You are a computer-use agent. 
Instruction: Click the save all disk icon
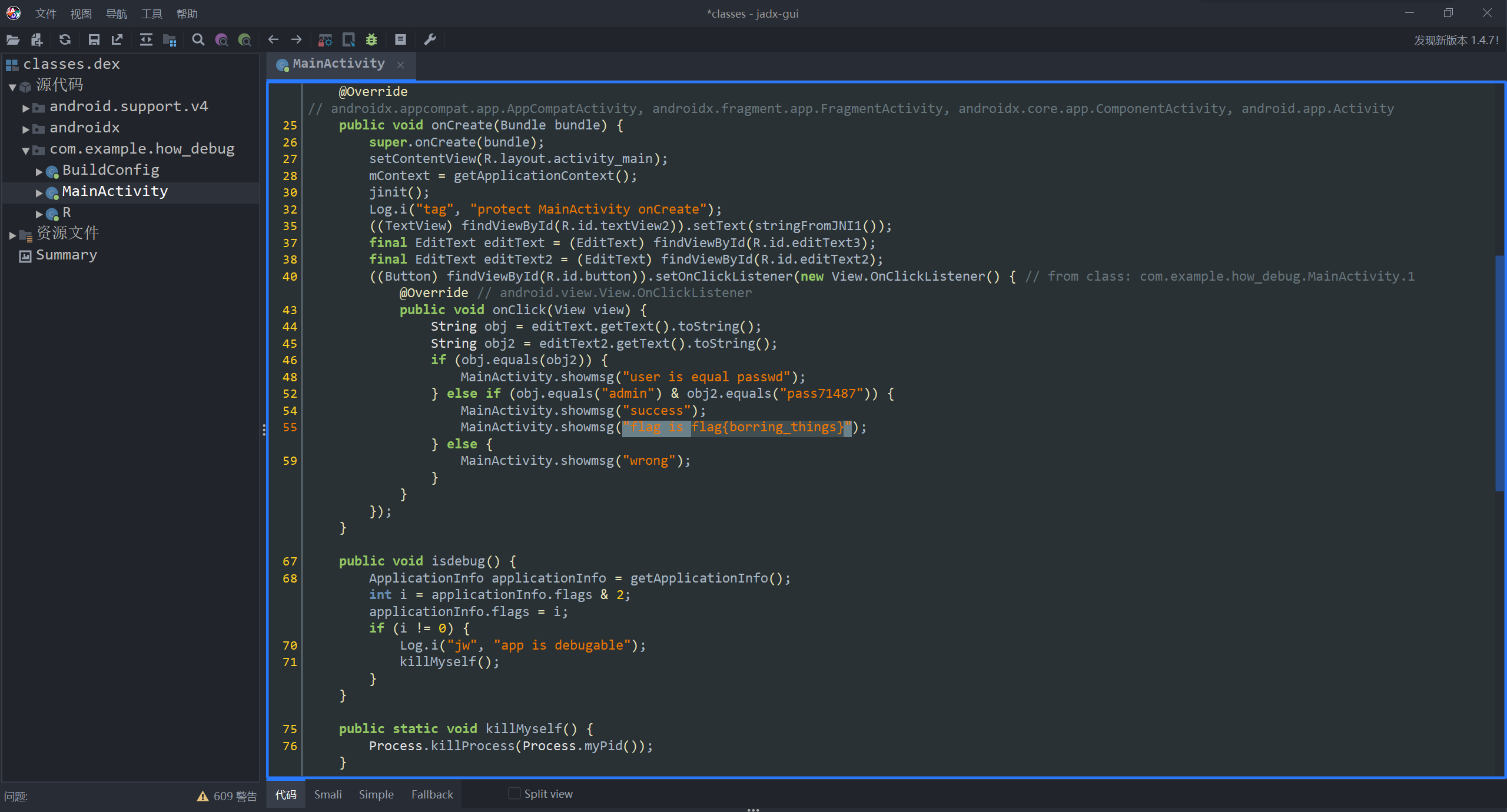(x=94, y=39)
